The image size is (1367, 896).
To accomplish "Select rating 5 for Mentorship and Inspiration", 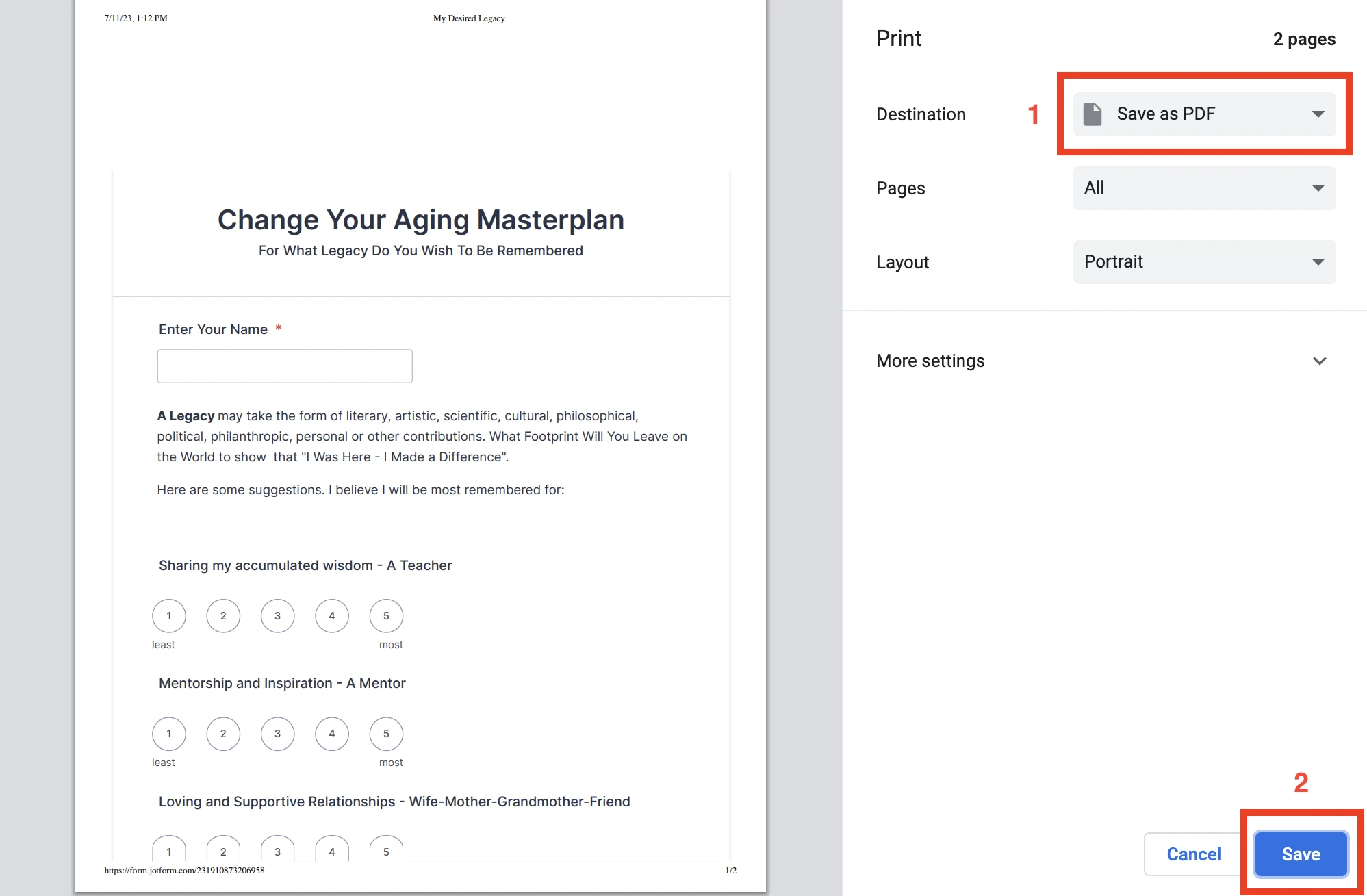I will (386, 733).
